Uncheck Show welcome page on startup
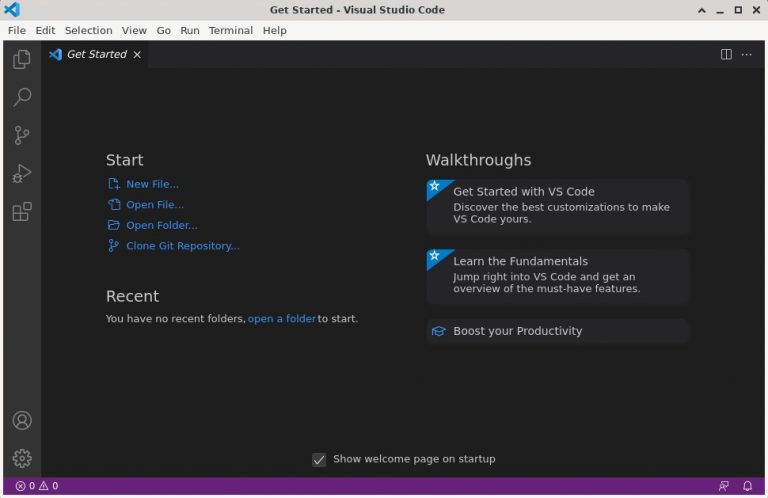Image resolution: width=768 pixels, height=498 pixels. tap(319, 459)
